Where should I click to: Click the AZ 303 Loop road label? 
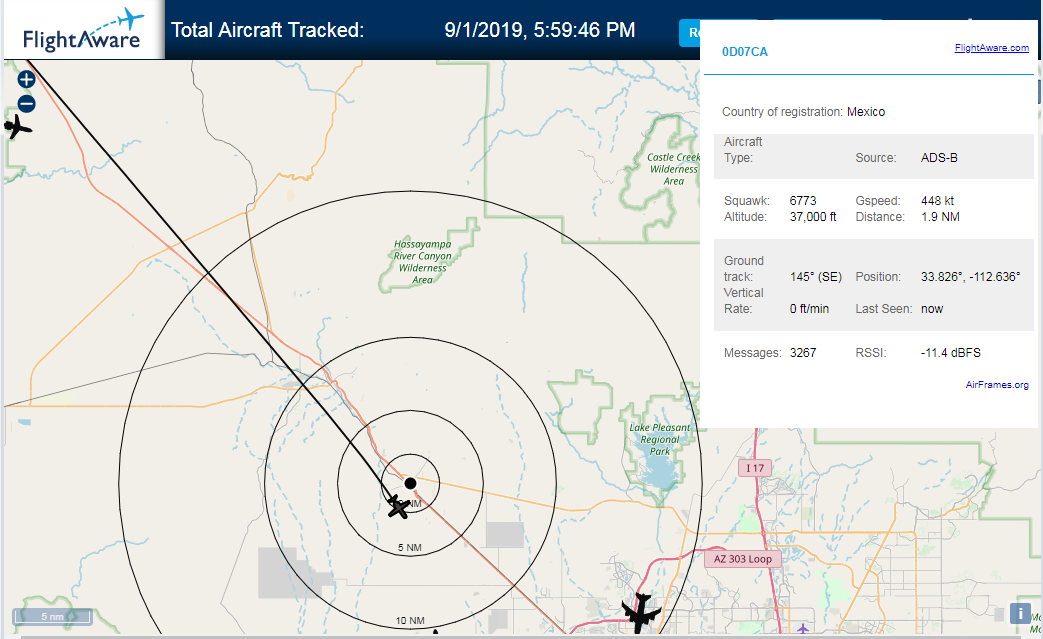[742, 559]
